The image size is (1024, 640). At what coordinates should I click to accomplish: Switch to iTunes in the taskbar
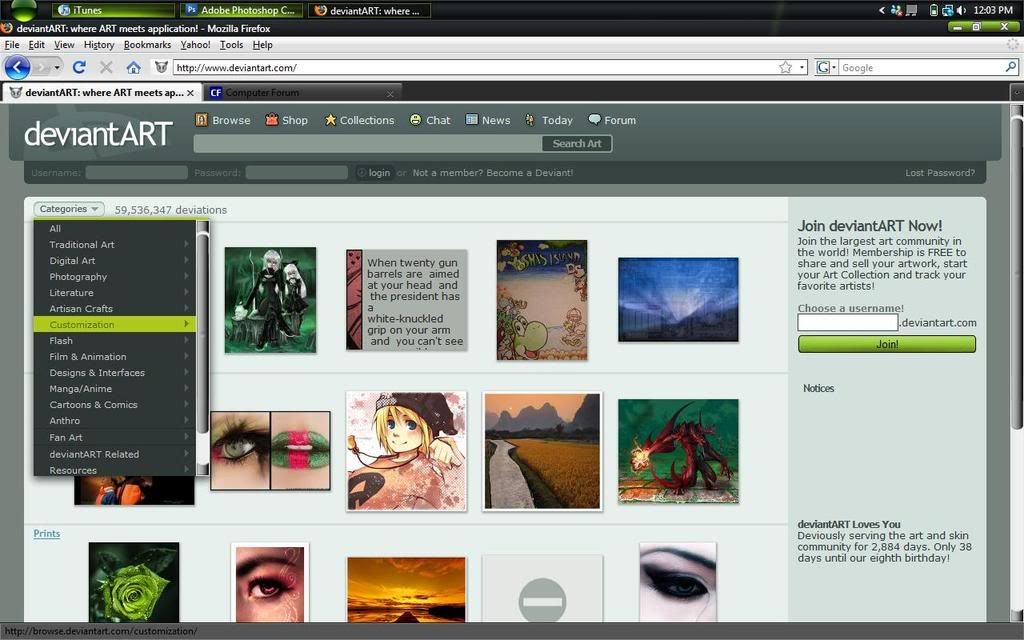(113, 10)
